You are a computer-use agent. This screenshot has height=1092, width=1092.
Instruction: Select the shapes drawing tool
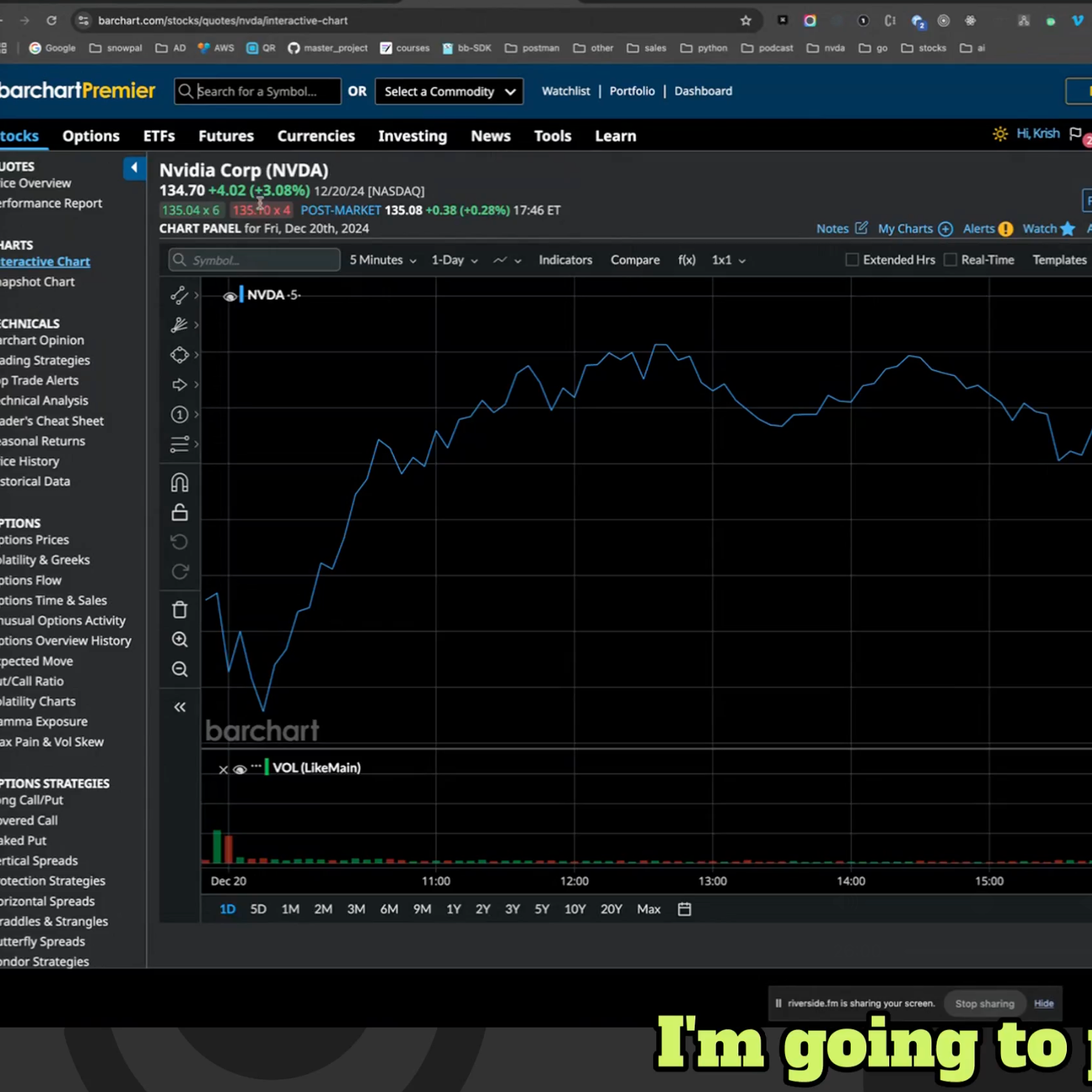[179, 355]
